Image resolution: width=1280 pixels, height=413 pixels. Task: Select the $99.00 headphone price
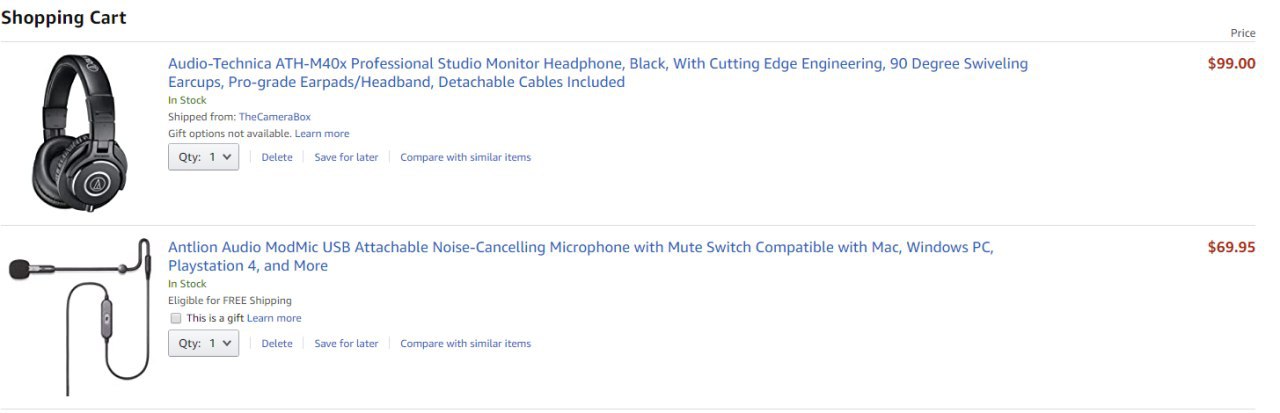[x=1231, y=64]
